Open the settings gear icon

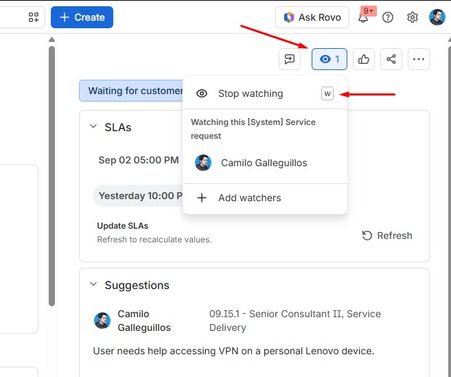pos(412,17)
